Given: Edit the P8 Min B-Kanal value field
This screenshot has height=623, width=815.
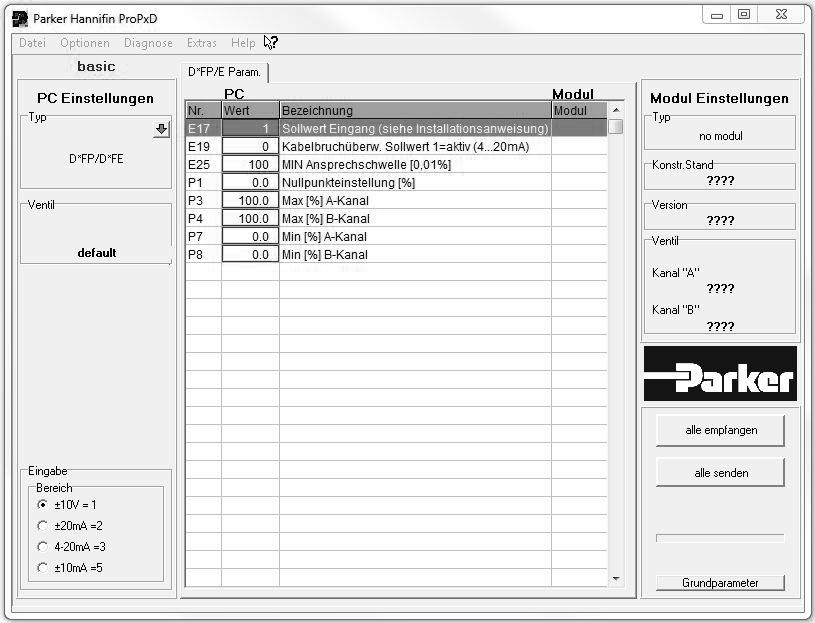Looking at the screenshot, I should click(x=251, y=255).
